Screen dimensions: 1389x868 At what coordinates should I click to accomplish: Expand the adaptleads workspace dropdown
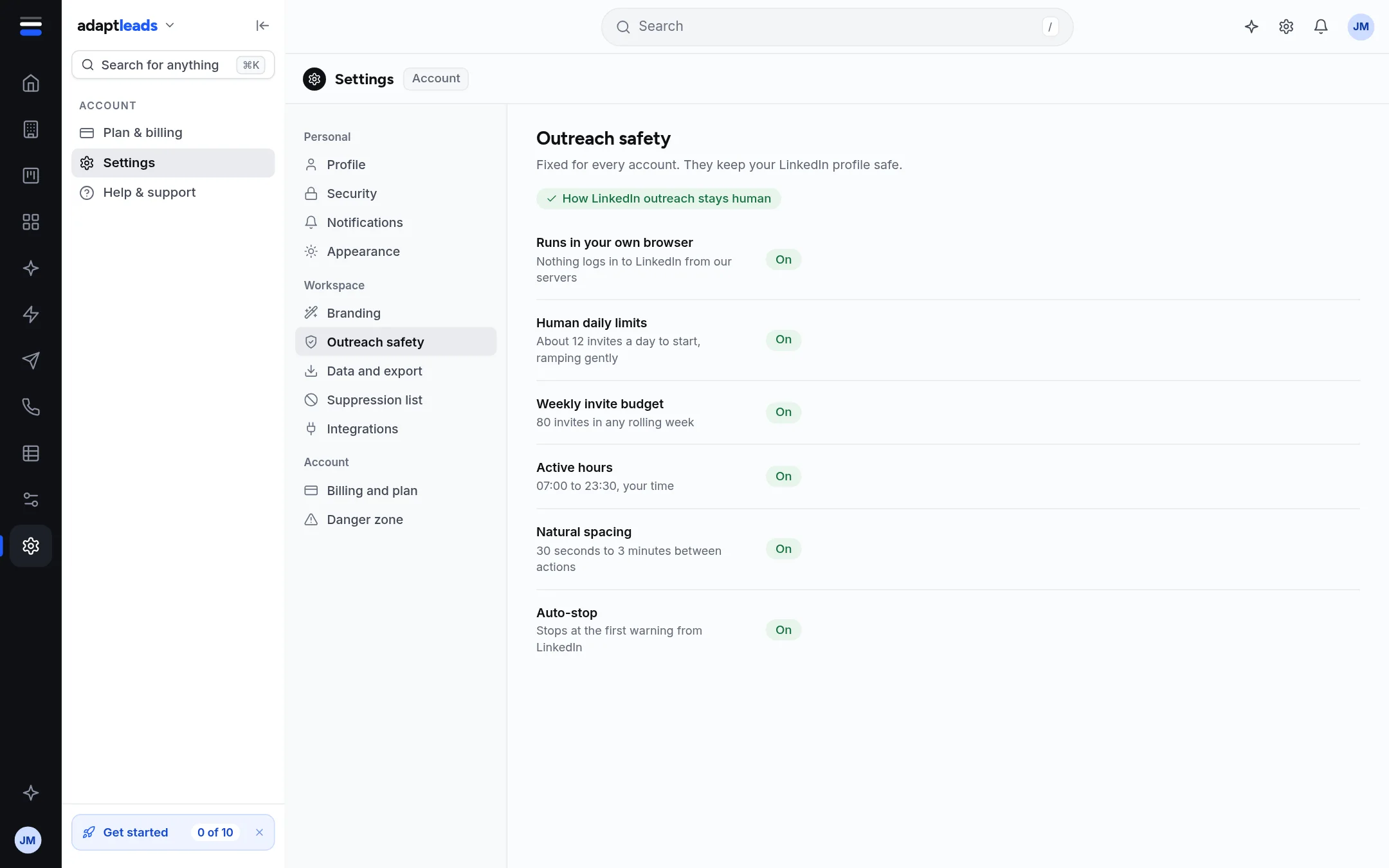tap(126, 26)
